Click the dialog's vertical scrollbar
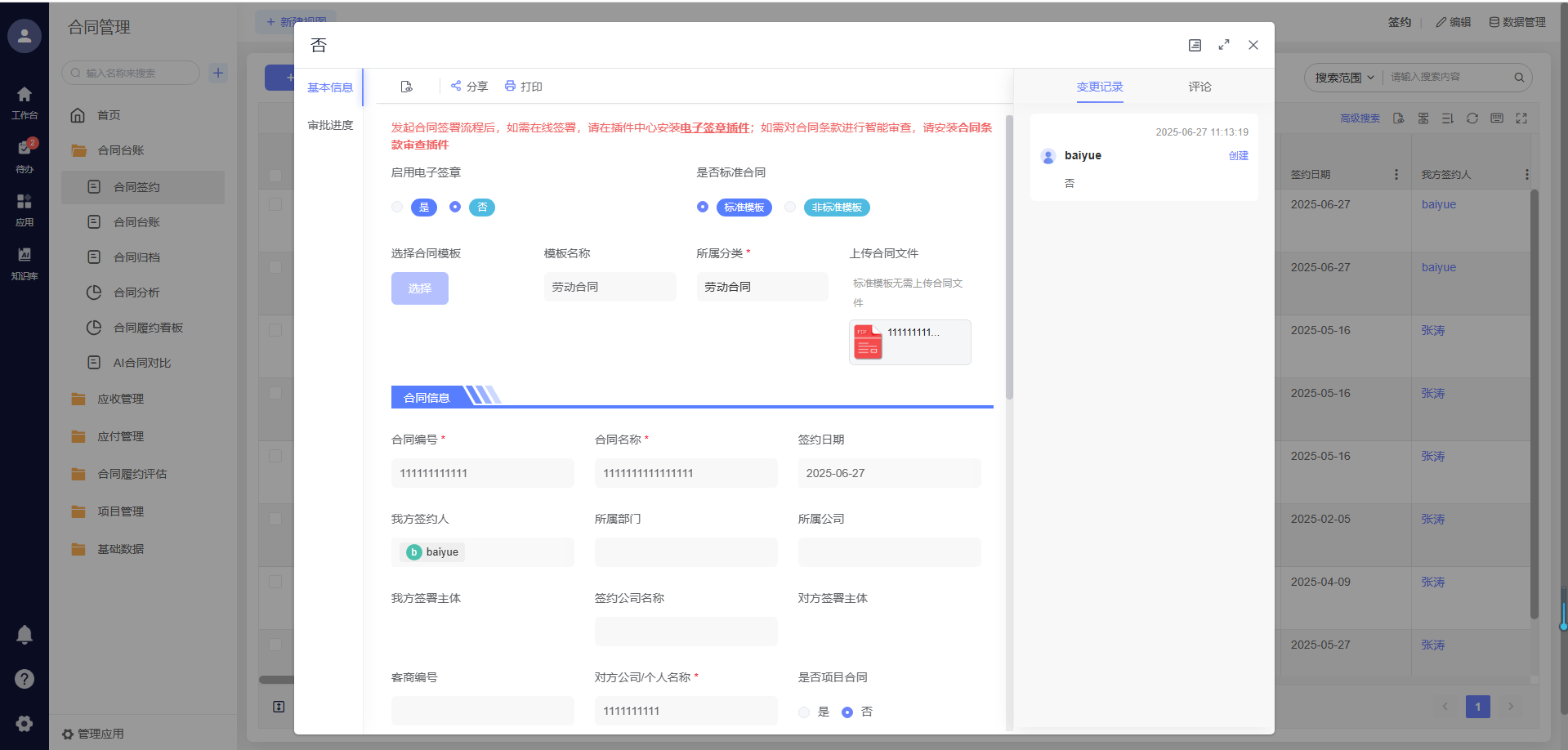The image size is (1568, 750). [1009, 261]
